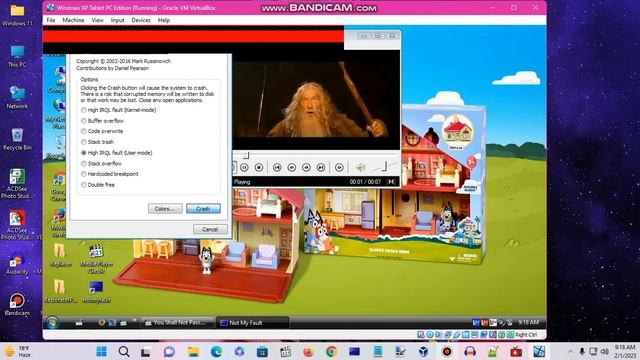Open Bandicam recorder icon on taskbar
This screenshot has width=640, height=360.
[x=447, y=351]
